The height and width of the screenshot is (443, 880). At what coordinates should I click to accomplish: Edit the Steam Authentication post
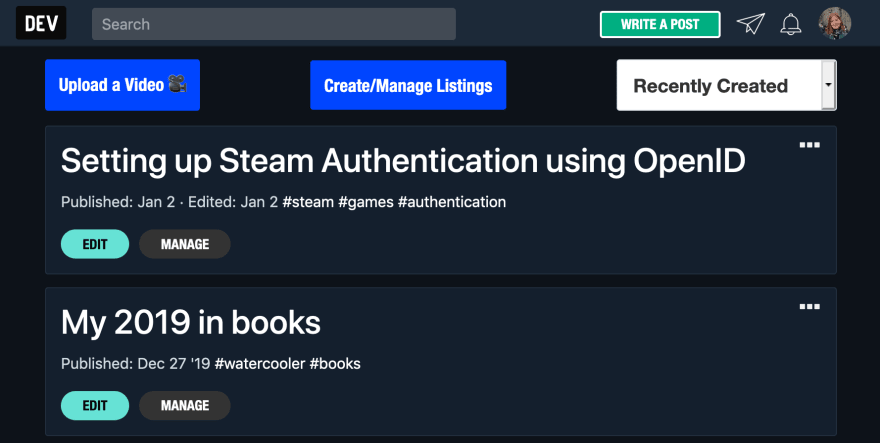[x=95, y=244]
